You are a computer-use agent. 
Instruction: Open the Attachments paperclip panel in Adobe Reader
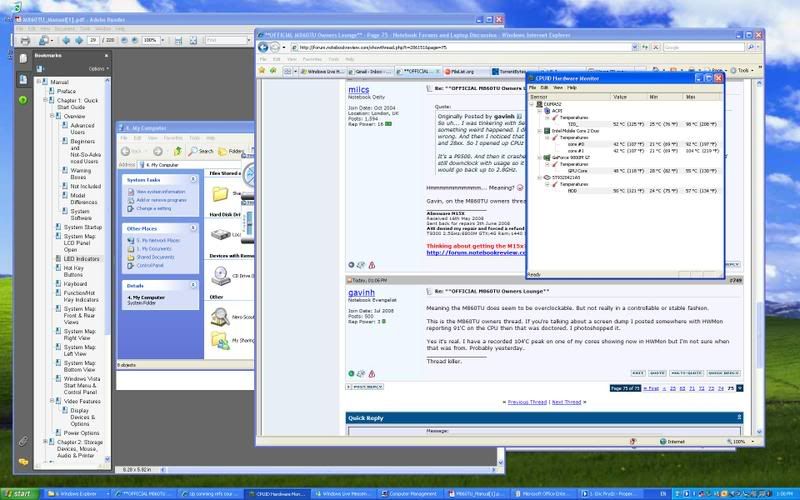pyautogui.click(x=23, y=441)
